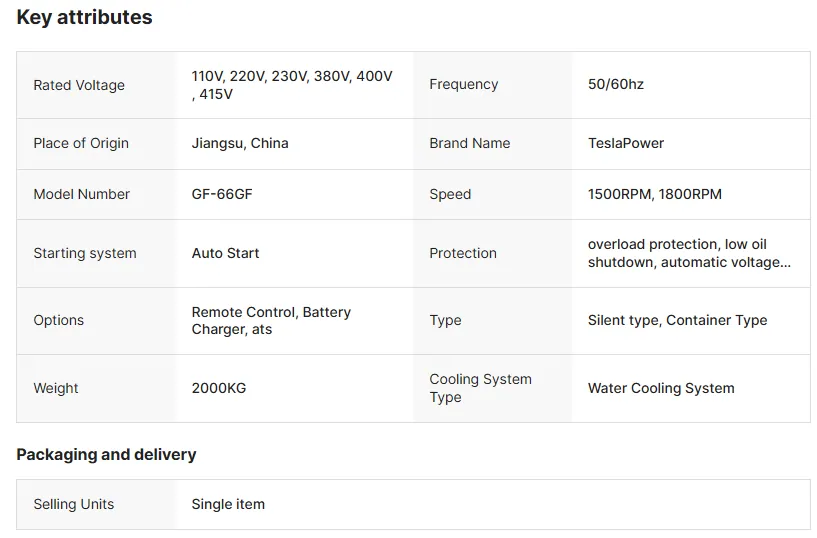
Task: Click the Single item value
Action: (x=228, y=504)
